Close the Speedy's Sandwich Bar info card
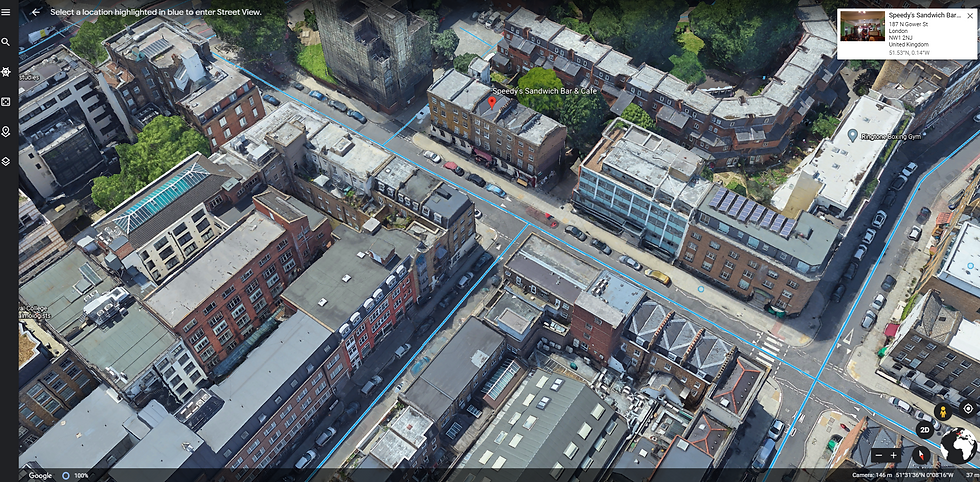The image size is (980, 482). 970,16
